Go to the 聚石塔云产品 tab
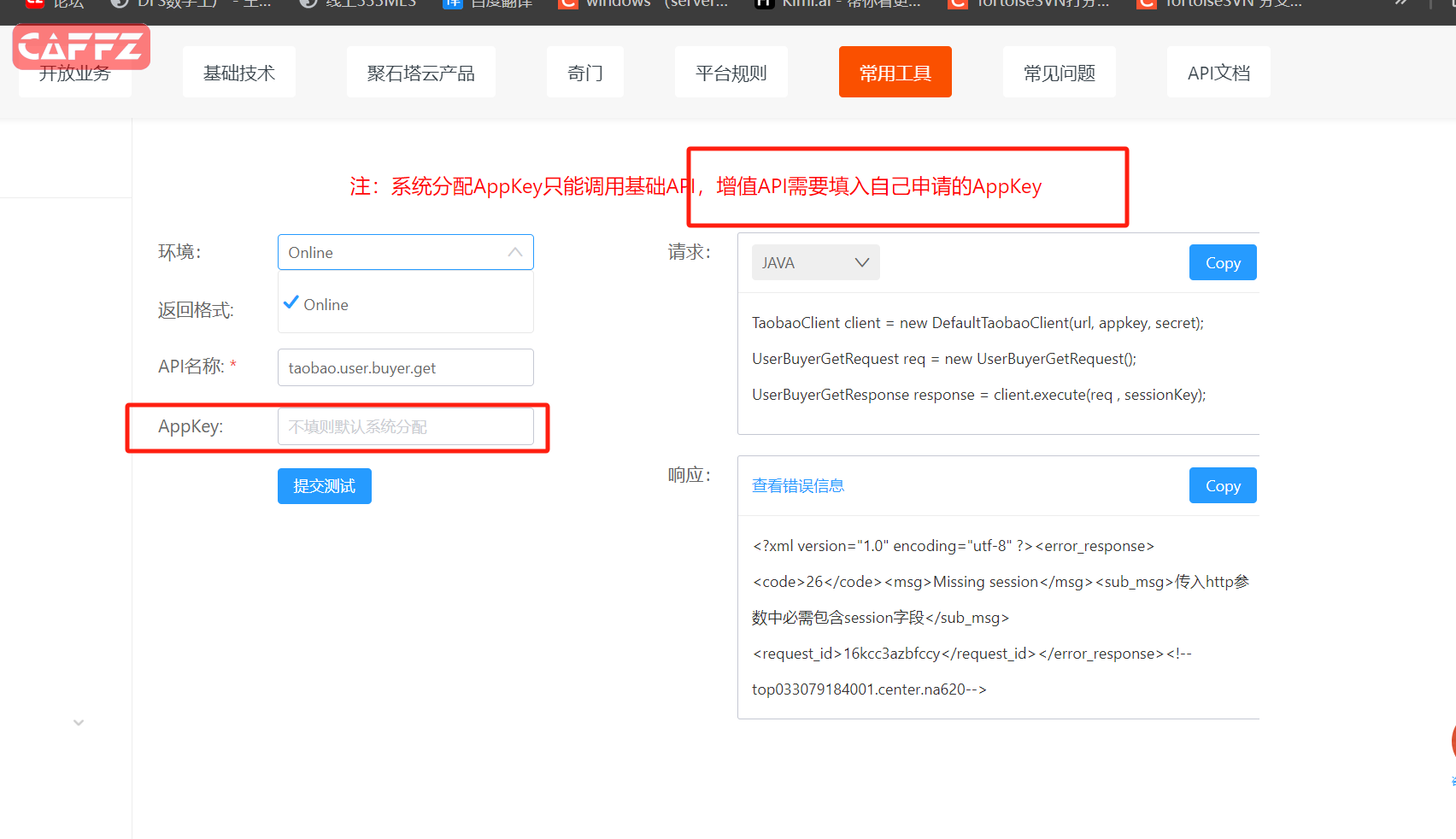Image resolution: width=1456 pixels, height=839 pixels. tap(420, 73)
